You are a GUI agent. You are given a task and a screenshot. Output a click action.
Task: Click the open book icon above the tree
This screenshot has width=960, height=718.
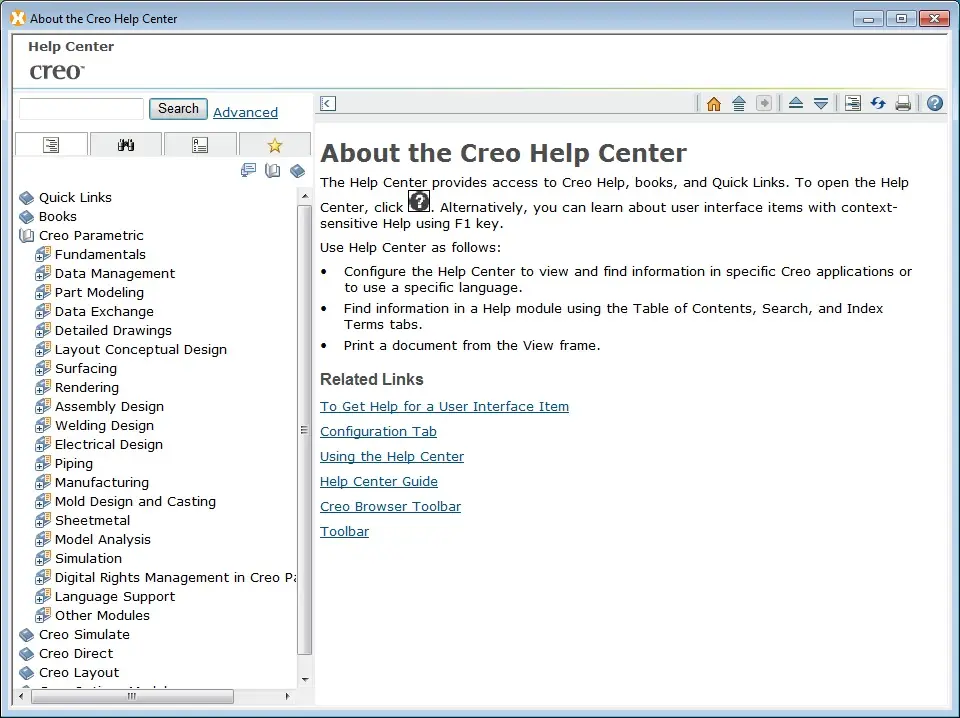(272, 170)
